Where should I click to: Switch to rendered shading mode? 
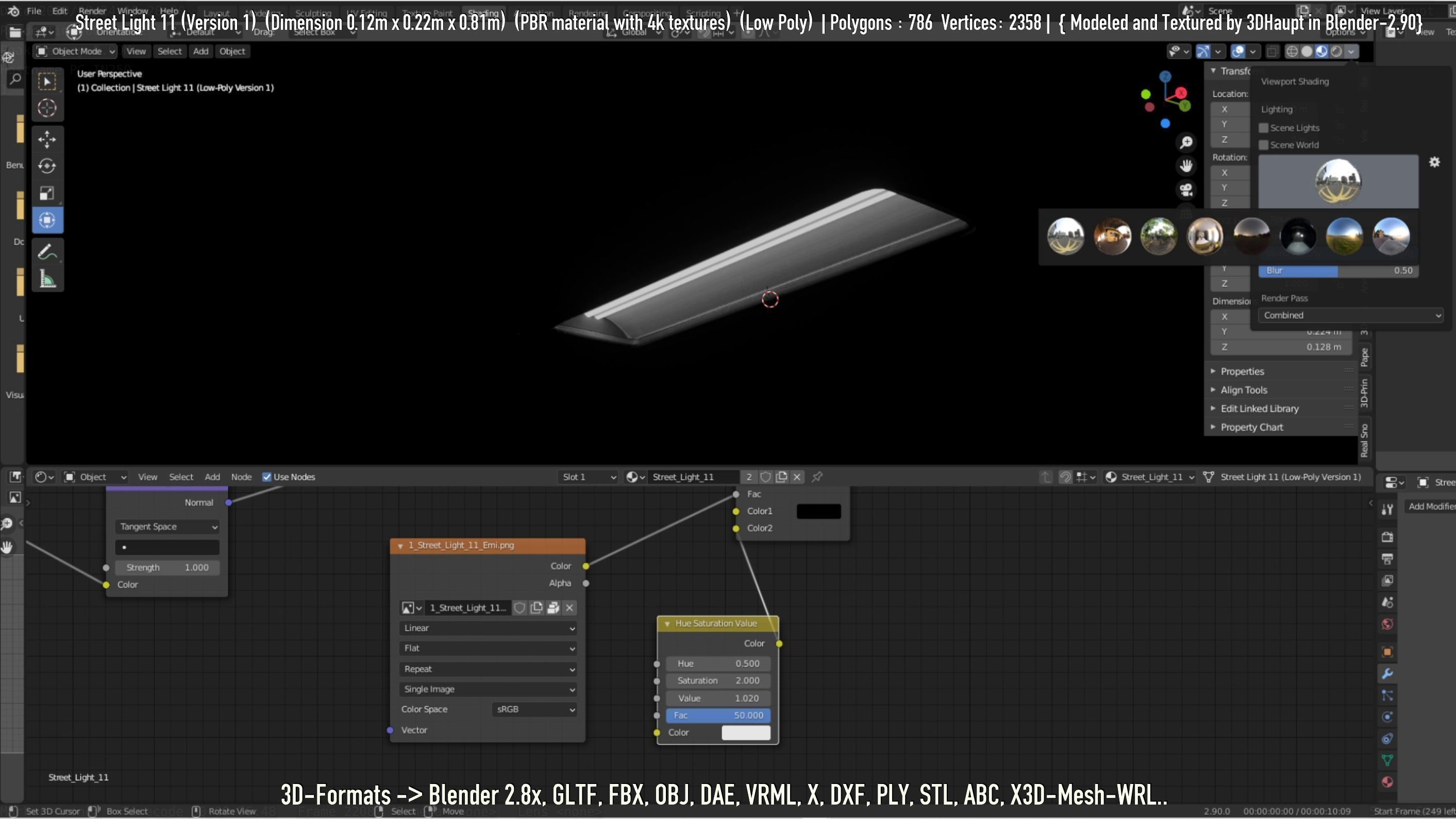pos(1336,52)
